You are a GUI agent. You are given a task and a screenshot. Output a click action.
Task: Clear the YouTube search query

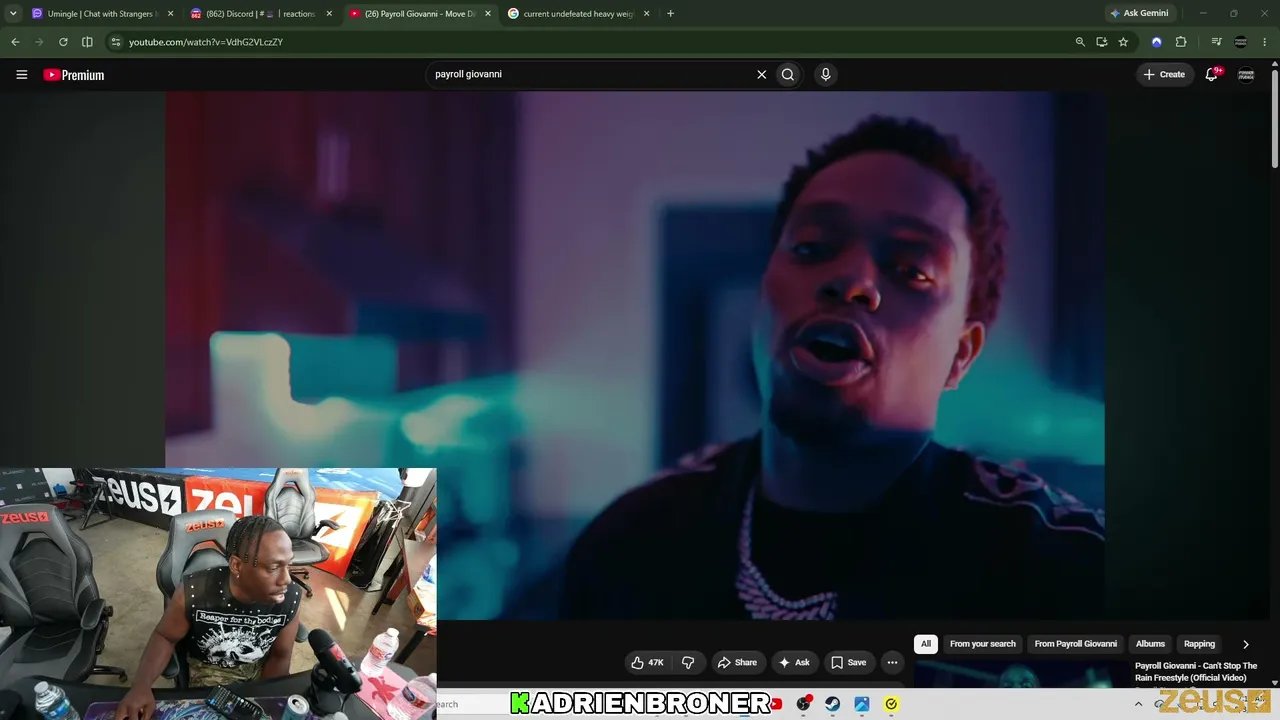pyautogui.click(x=761, y=74)
